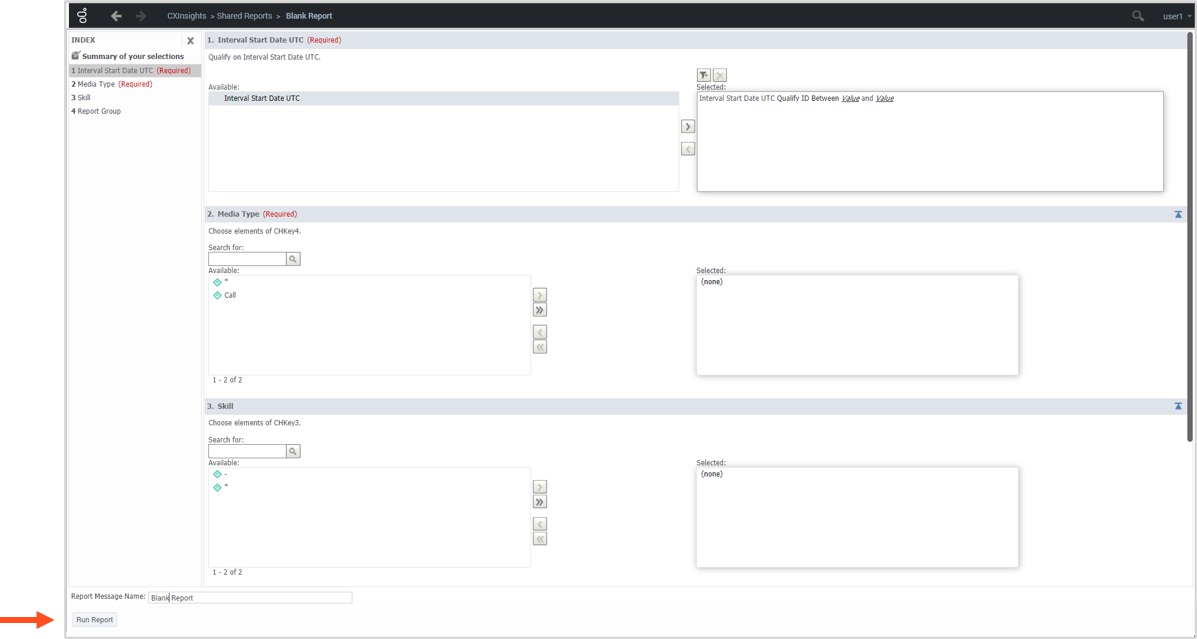Click Media Type search magnifier button
The image size is (1197, 639).
click(x=293, y=259)
